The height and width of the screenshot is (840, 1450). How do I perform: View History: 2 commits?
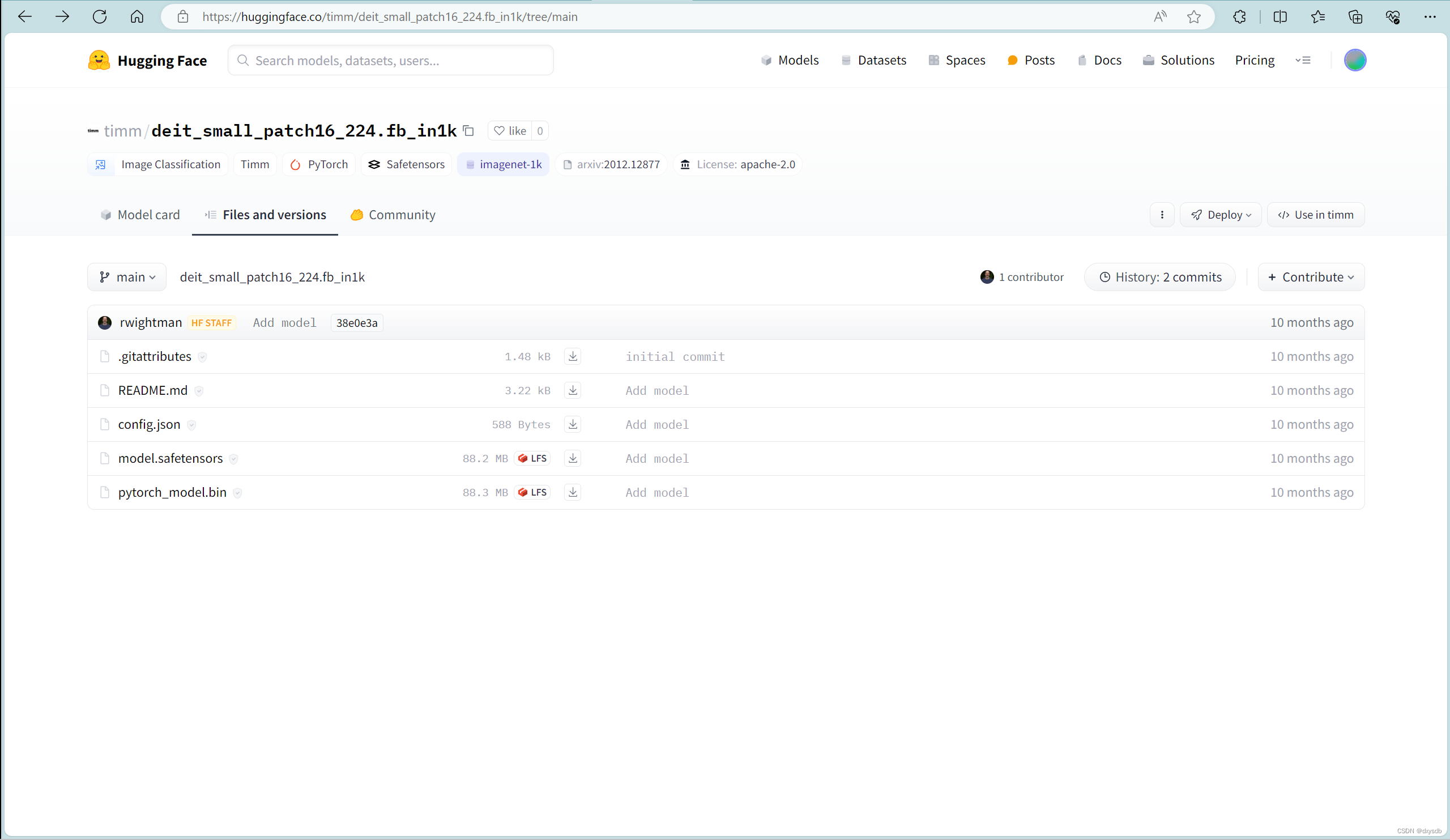point(1159,277)
